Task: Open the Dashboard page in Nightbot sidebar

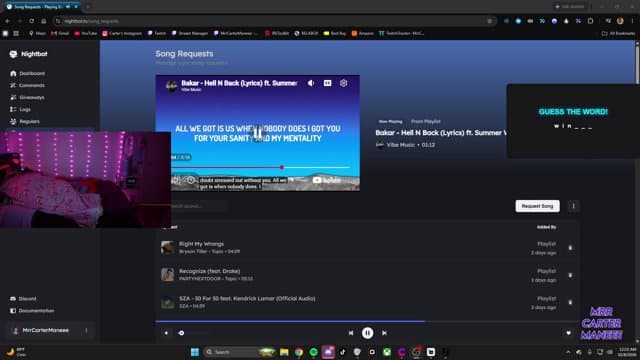Action: pos(28,73)
